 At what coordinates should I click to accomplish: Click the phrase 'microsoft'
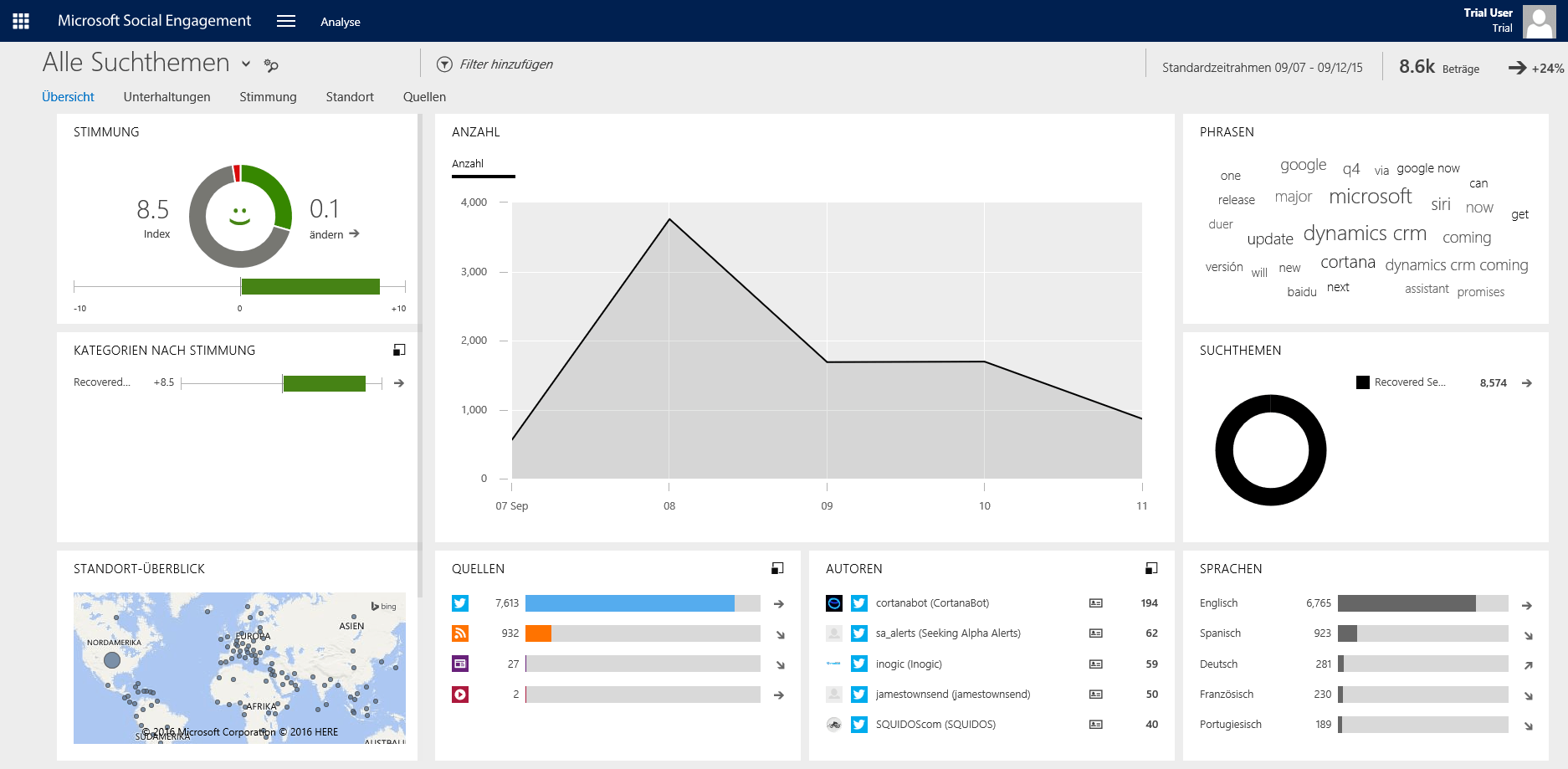(1370, 197)
